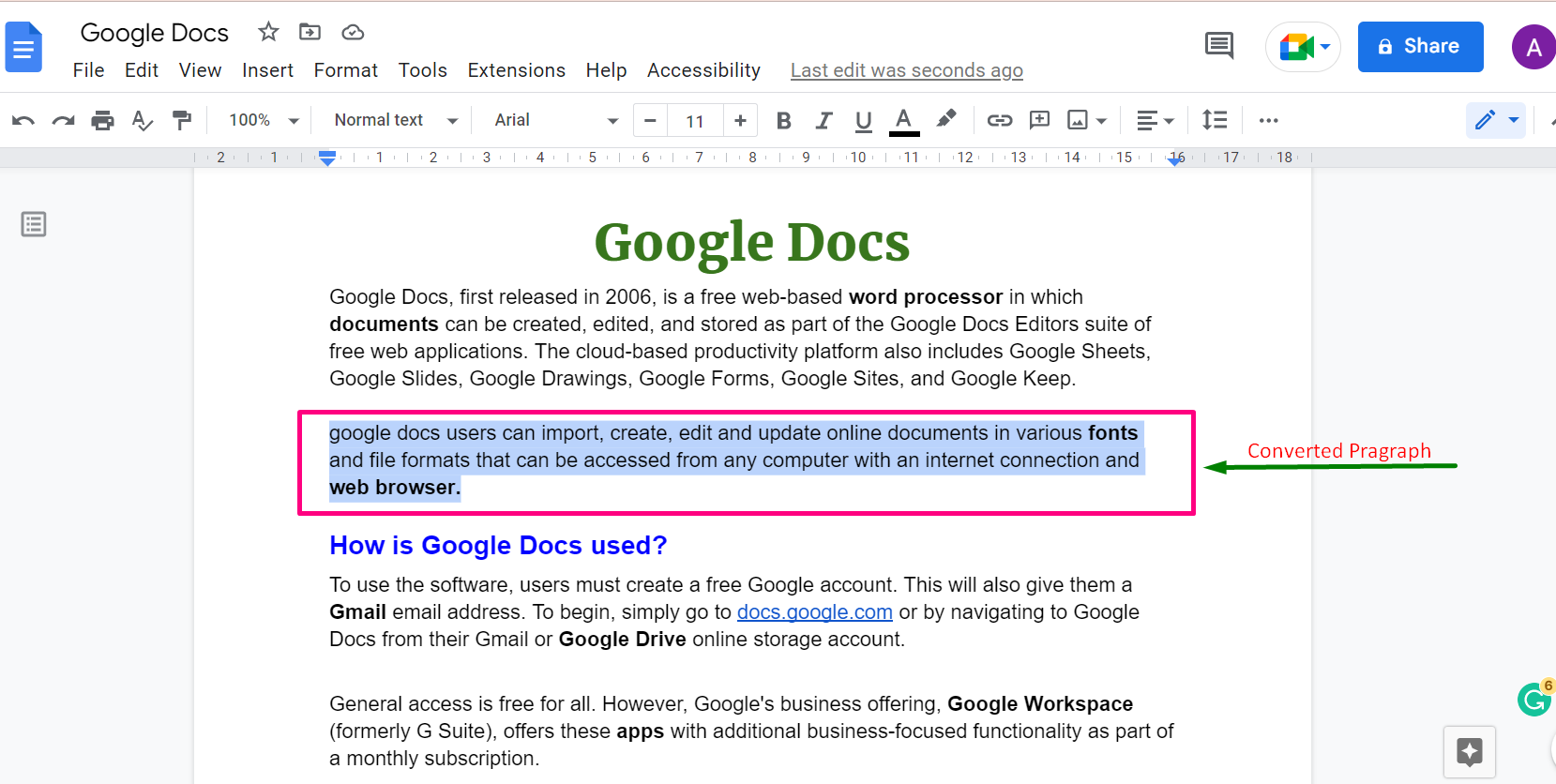Open the Edit menu
The width and height of the screenshot is (1556, 784).
pos(142,70)
